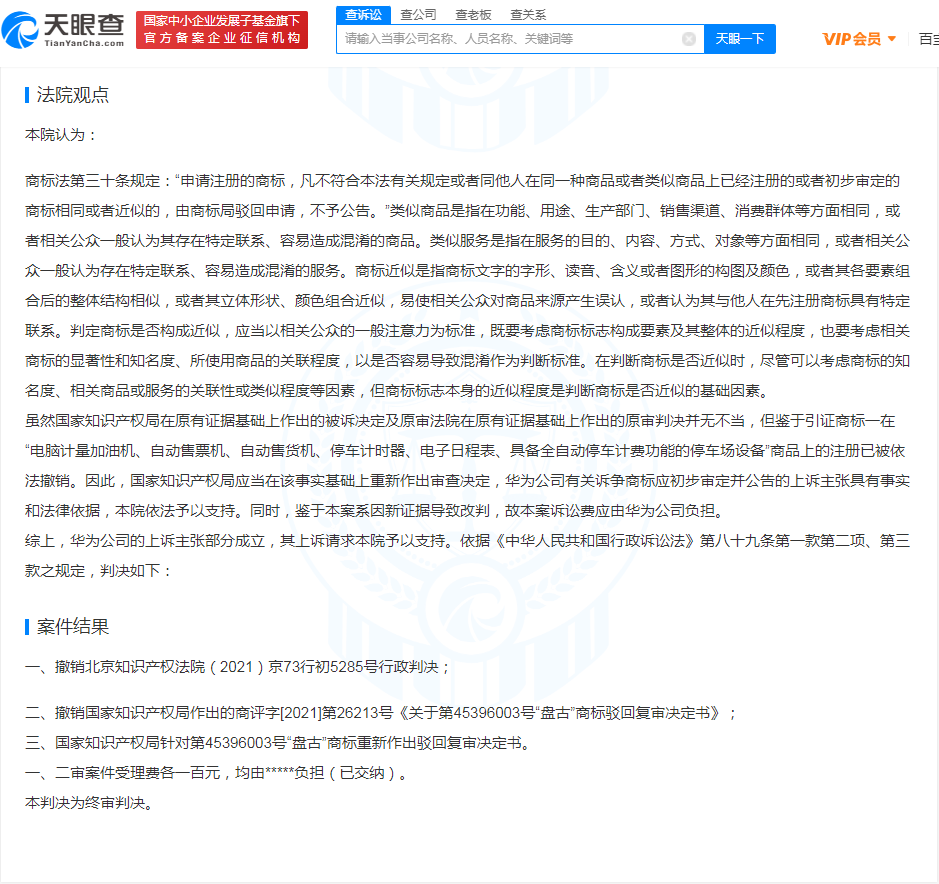Switch to the 查老板 tab
The height and width of the screenshot is (884, 939).
pyautogui.click(x=473, y=14)
